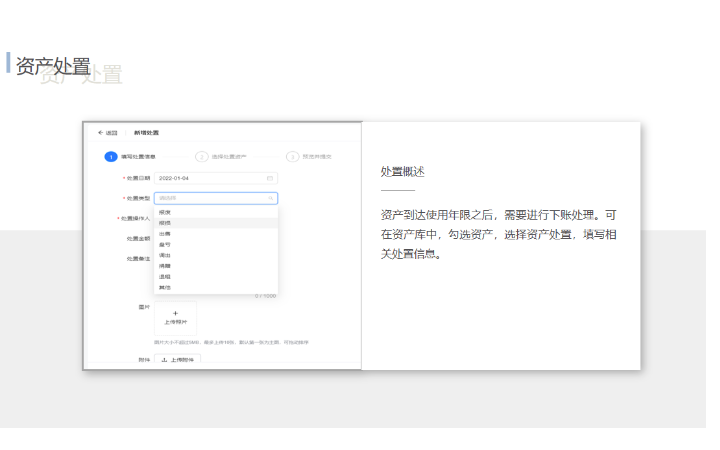Choose 出售 from disposal type options
The height and width of the screenshot is (450, 720).
point(165,234)
